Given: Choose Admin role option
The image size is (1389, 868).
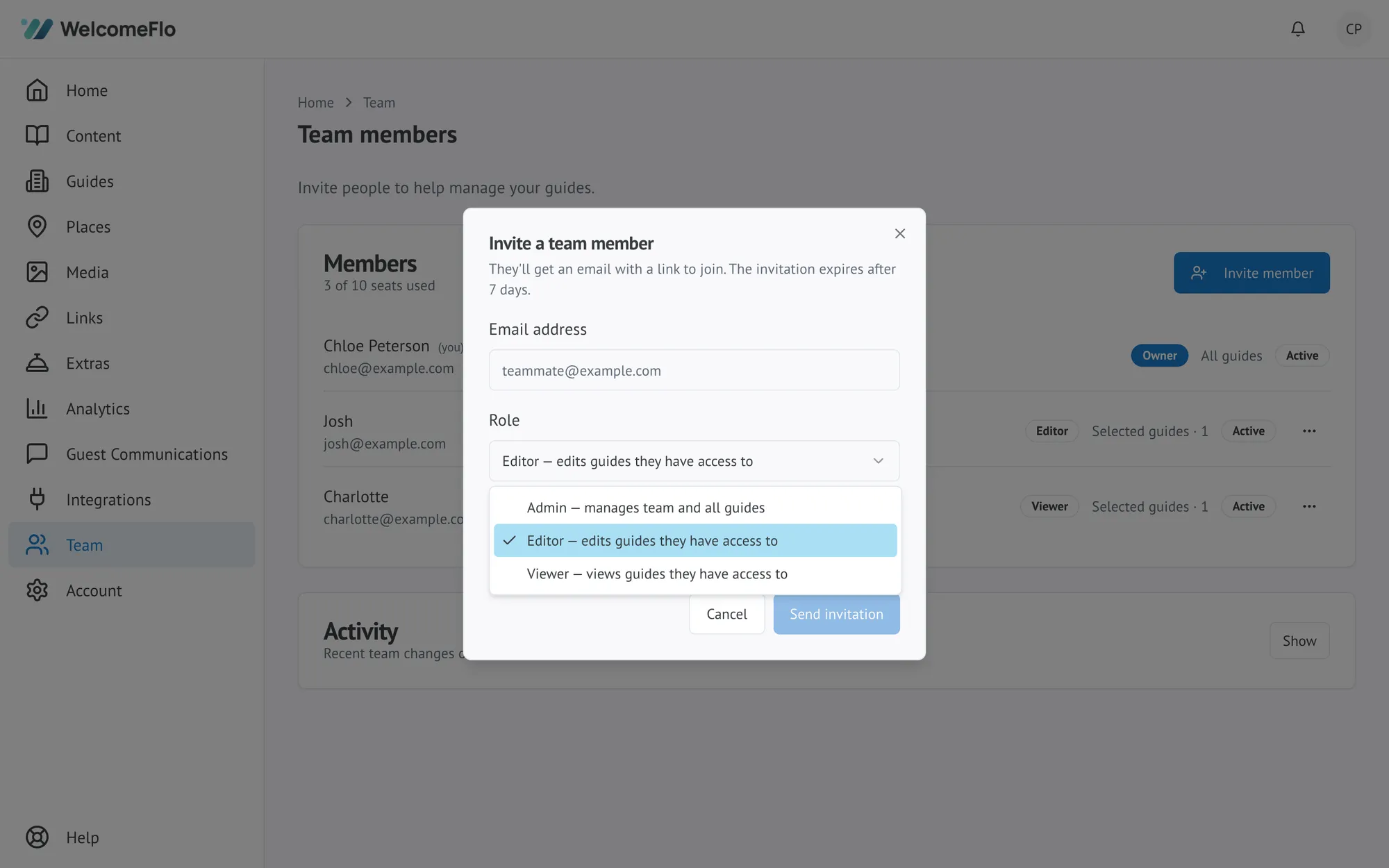Looking at the screenshot, I should pos(695,508).
